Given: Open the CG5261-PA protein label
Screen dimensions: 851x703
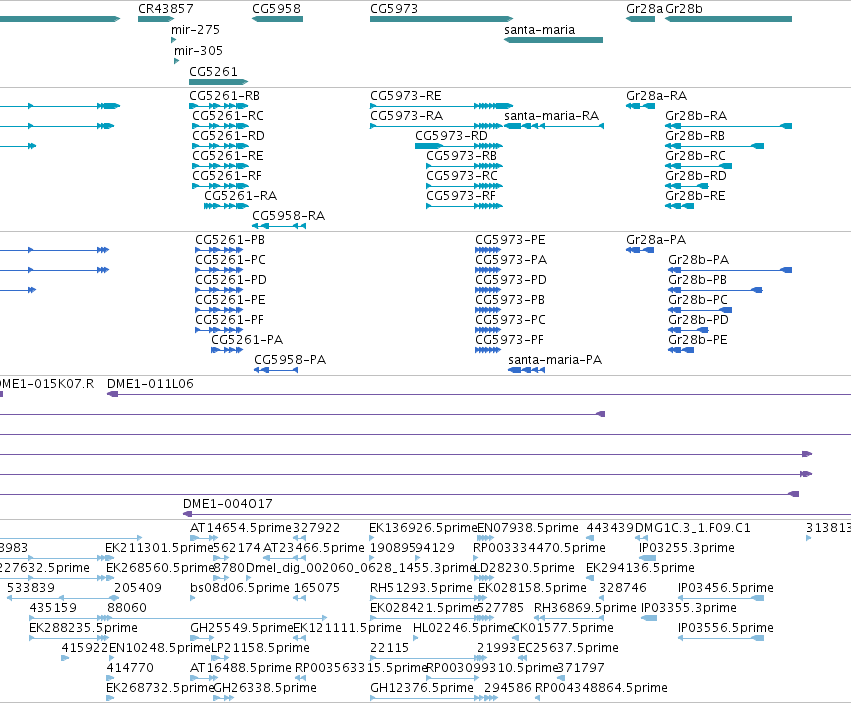Looking at the screenshot, I should (x=247, y=340).
